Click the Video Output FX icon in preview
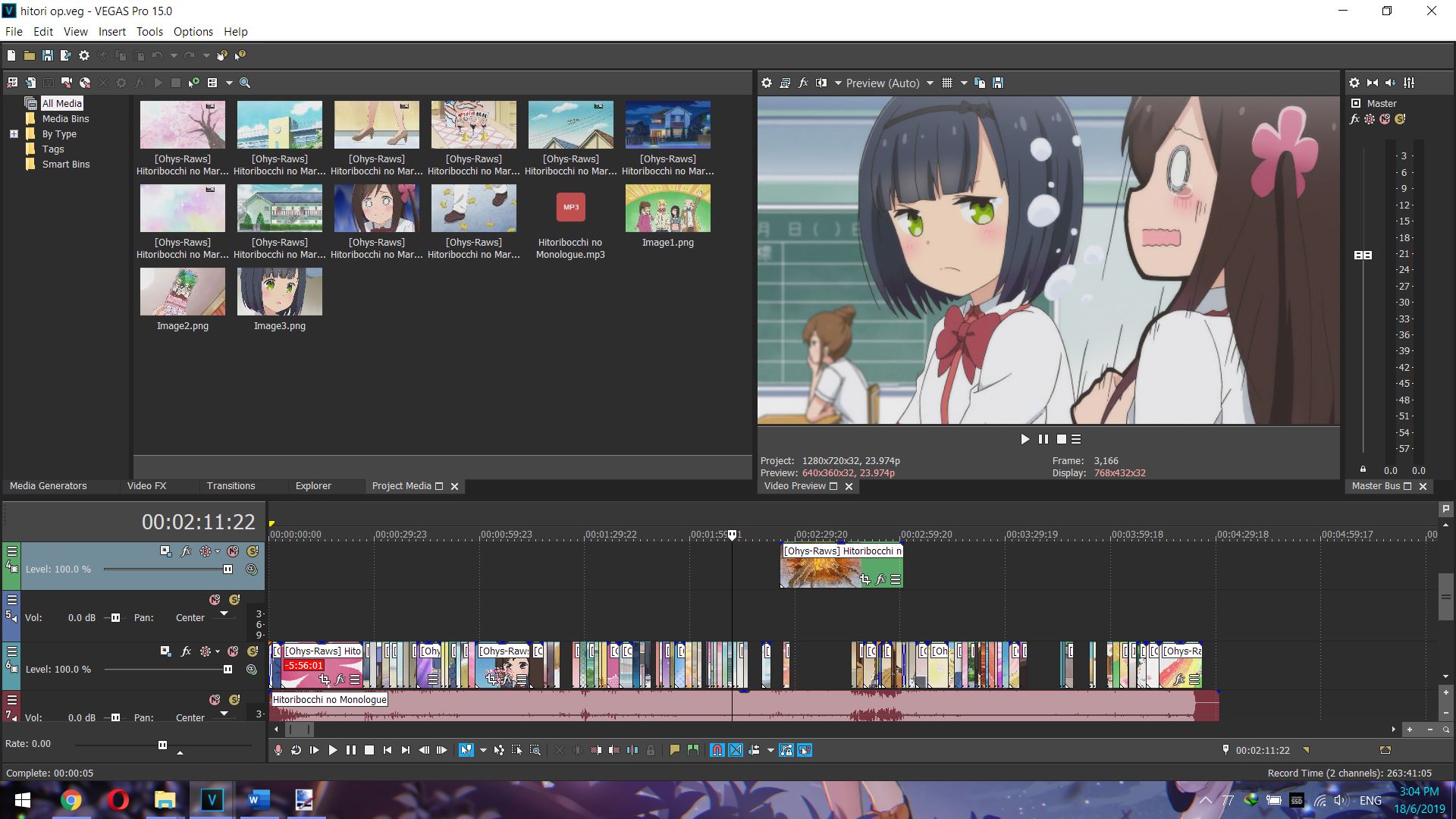 803,83
